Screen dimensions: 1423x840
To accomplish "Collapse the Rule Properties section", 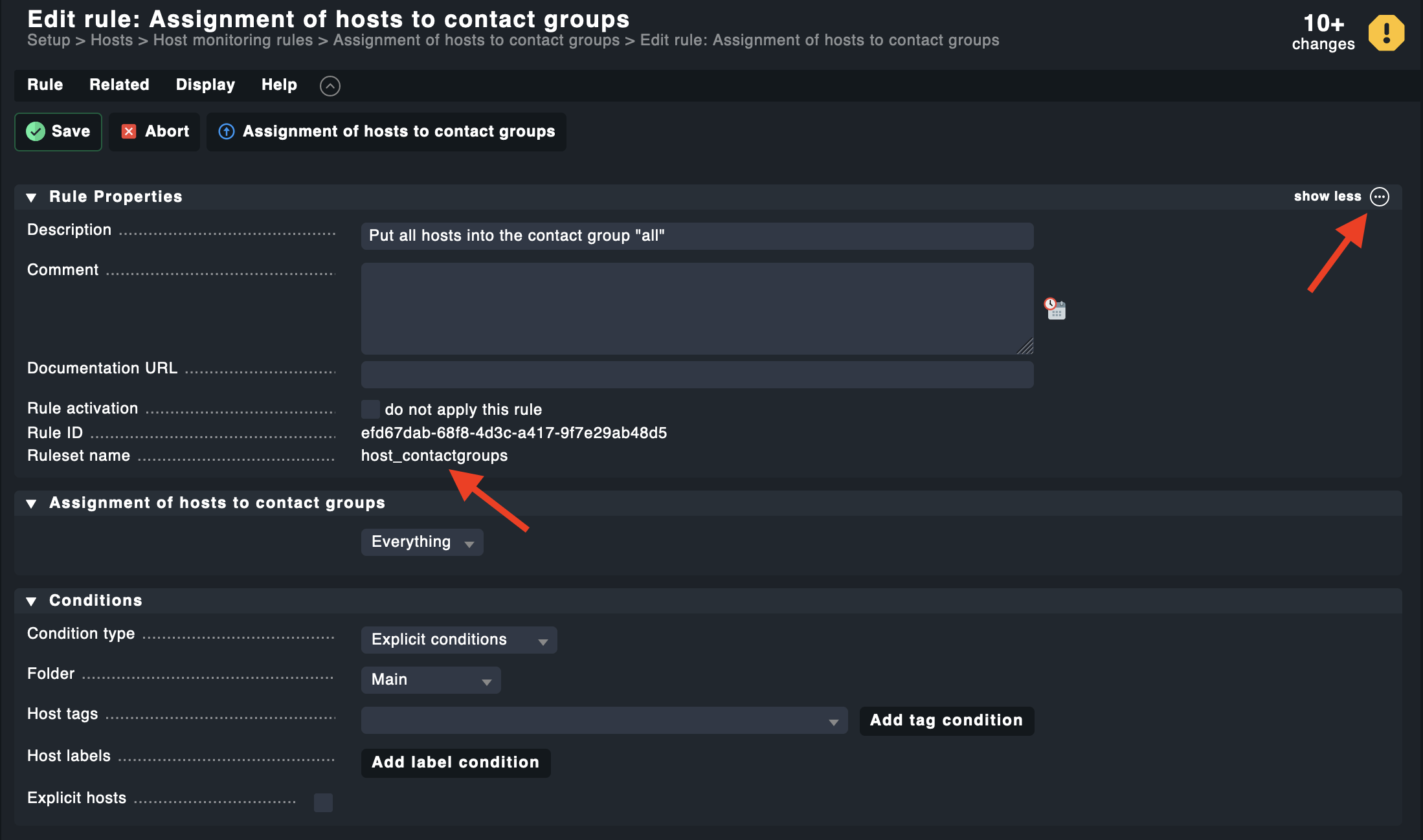I will [x=31, y=197].
